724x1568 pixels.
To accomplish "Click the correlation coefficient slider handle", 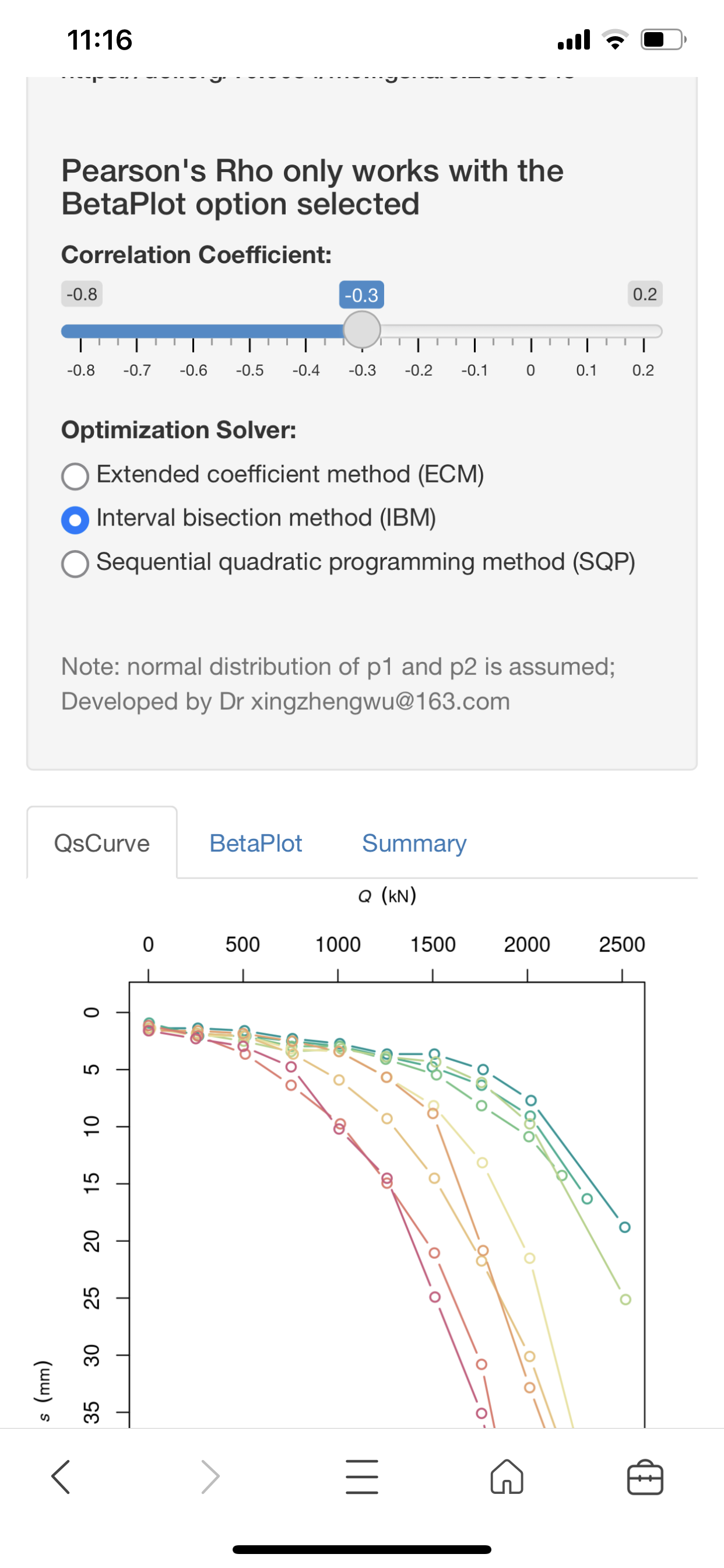I will click(x=362, y=330).
